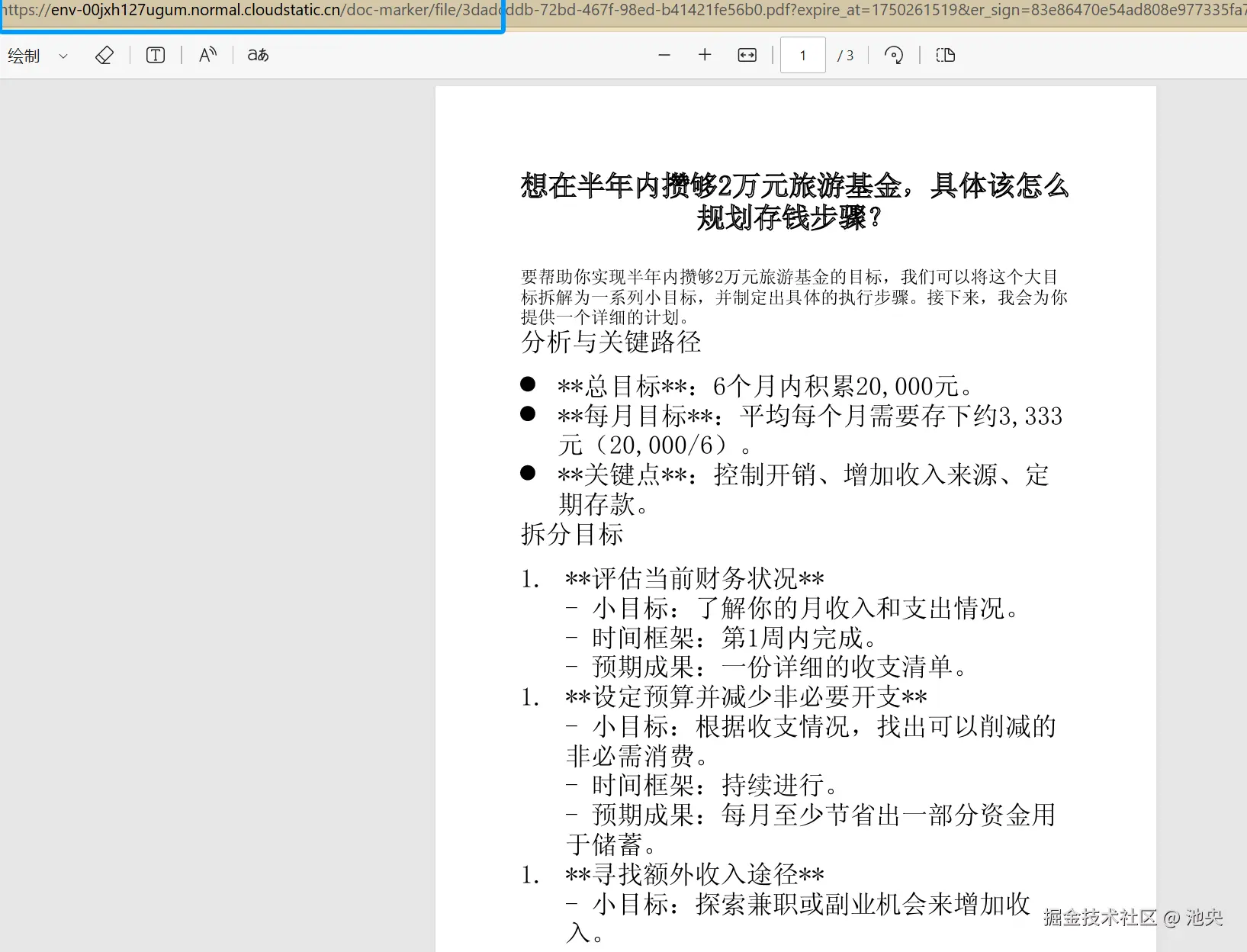Click the page number input box
This screenshot has width=1247, height=952.
[802, 54]
